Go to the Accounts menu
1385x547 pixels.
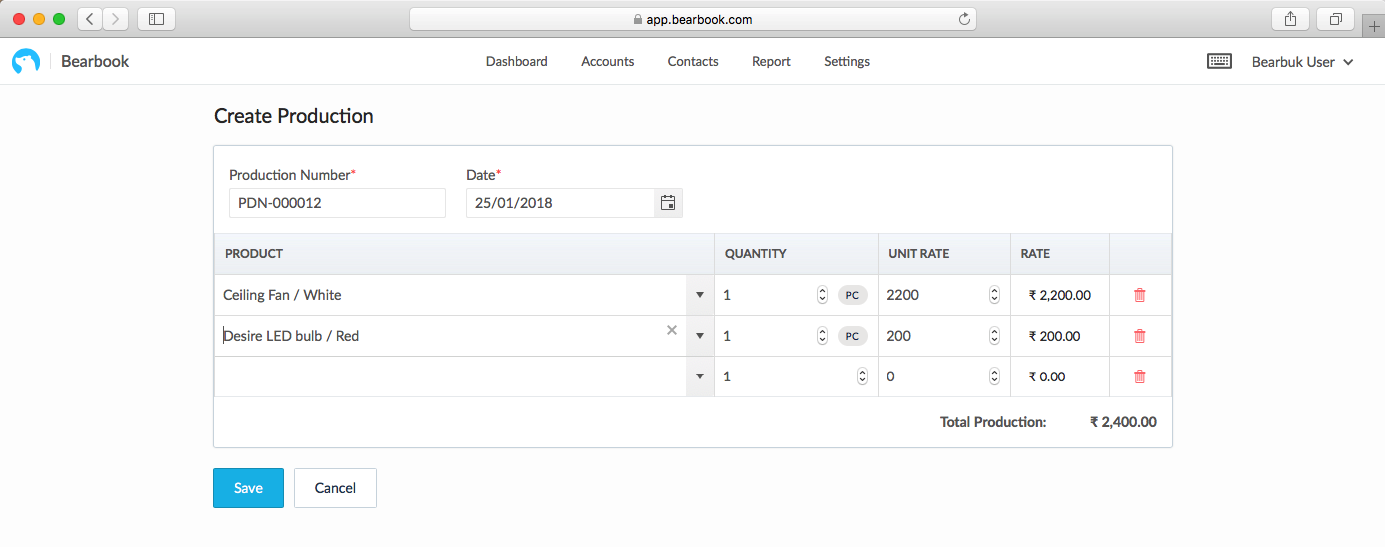(608, 61)
